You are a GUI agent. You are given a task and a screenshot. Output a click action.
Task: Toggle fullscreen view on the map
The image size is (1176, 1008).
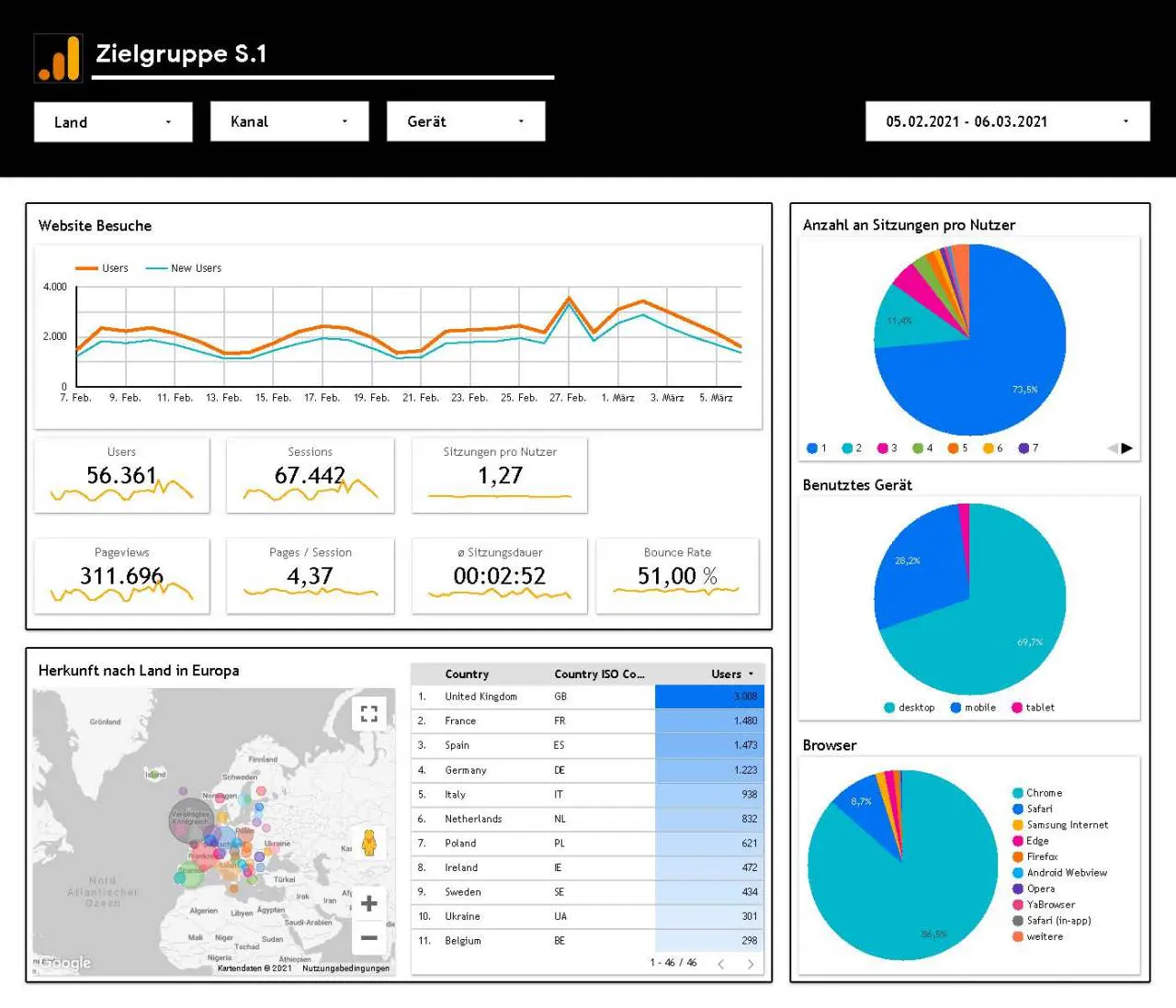[x=368, y=714]
